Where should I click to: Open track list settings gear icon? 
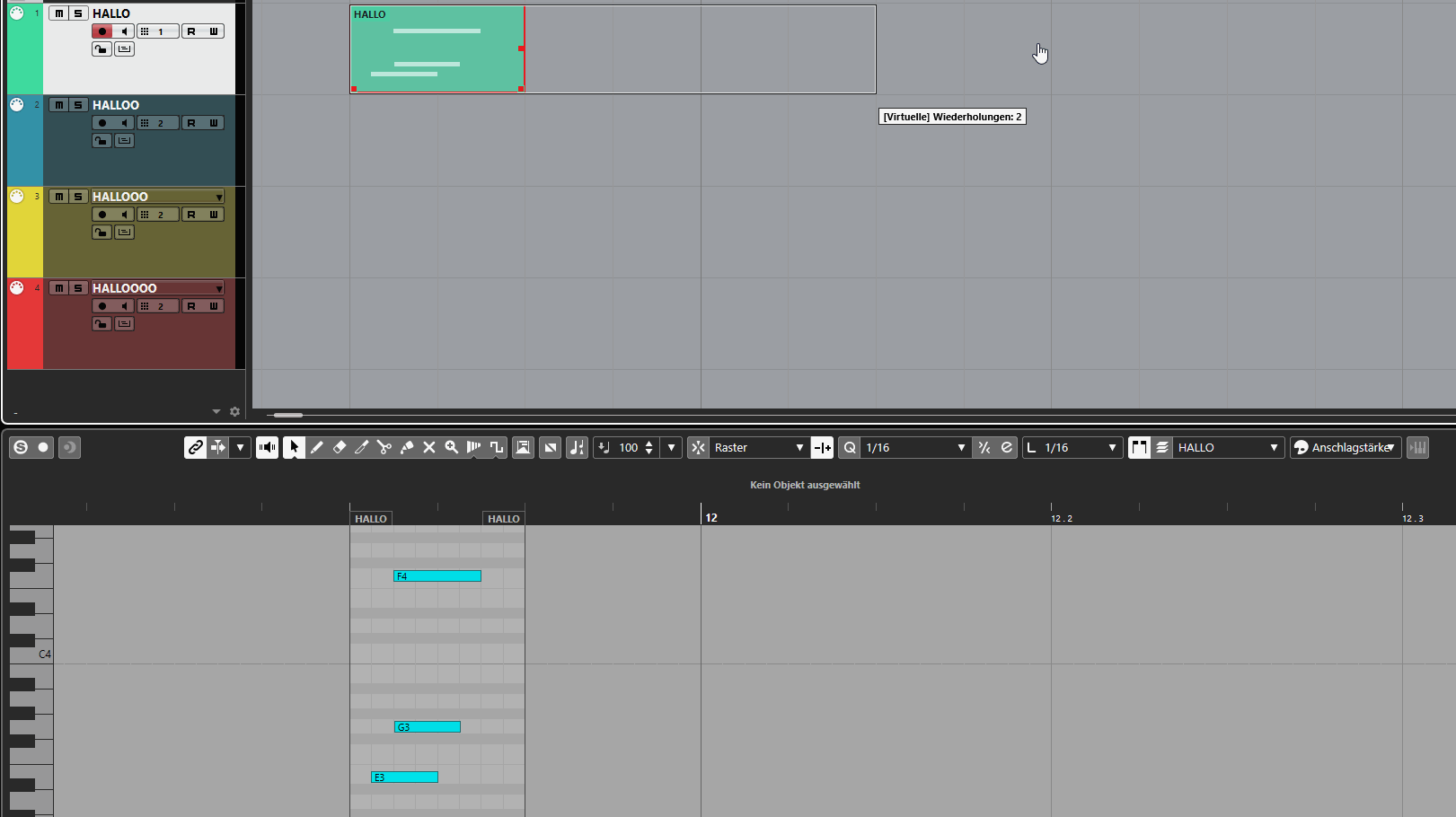[x=234, y=411]
